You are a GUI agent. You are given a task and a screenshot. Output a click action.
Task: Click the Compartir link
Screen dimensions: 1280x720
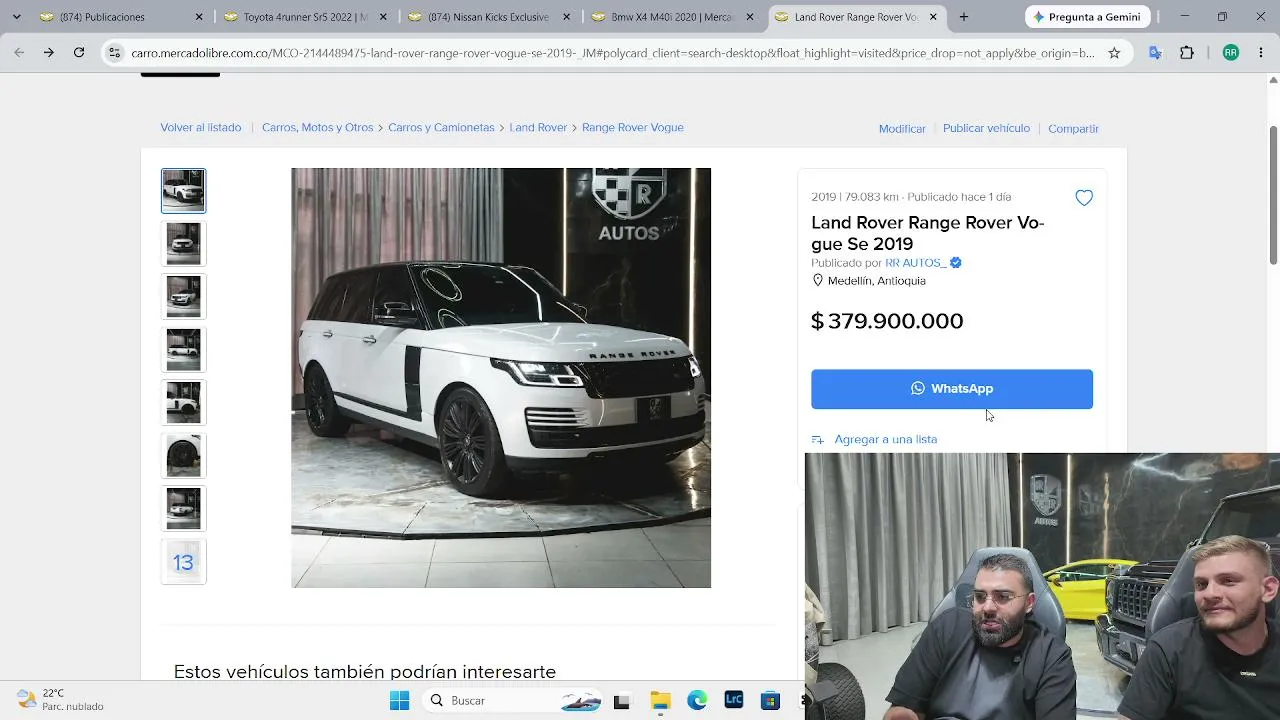(1073, 129)
